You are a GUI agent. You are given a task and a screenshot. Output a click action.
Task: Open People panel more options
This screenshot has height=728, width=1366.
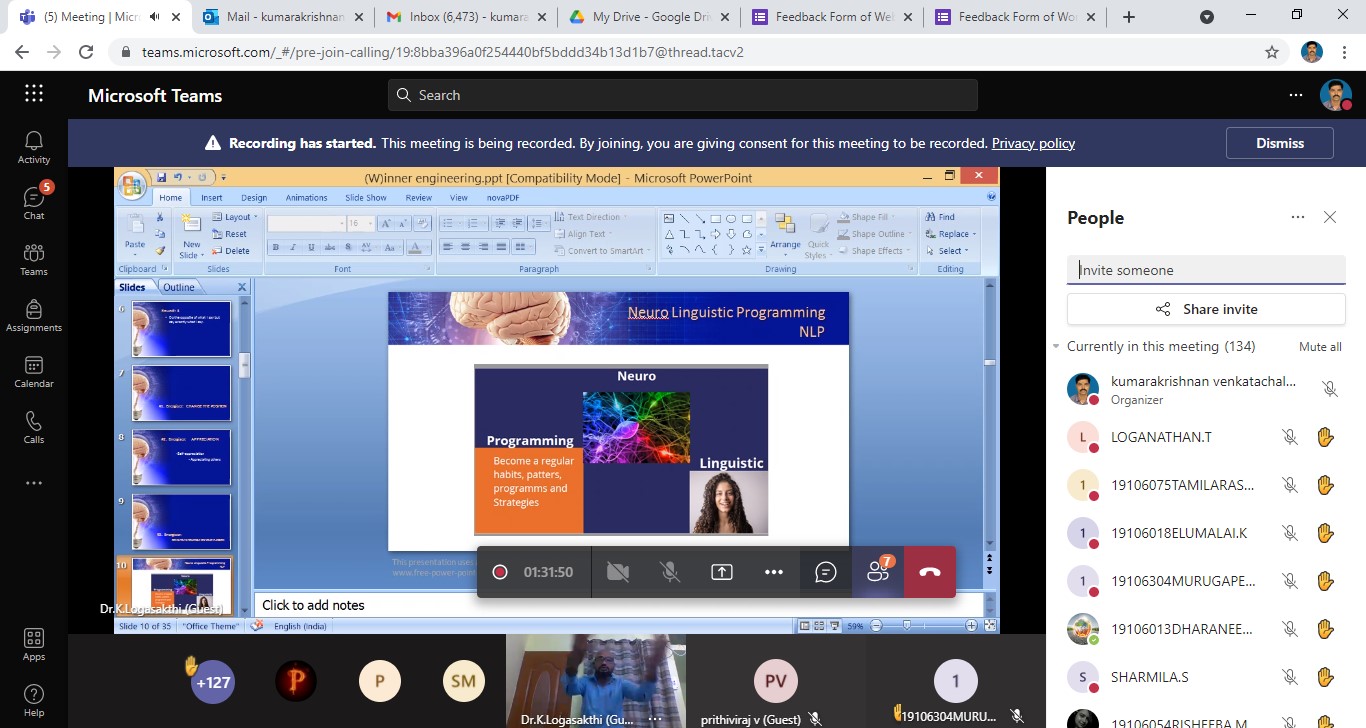[x=1298, y=217]
